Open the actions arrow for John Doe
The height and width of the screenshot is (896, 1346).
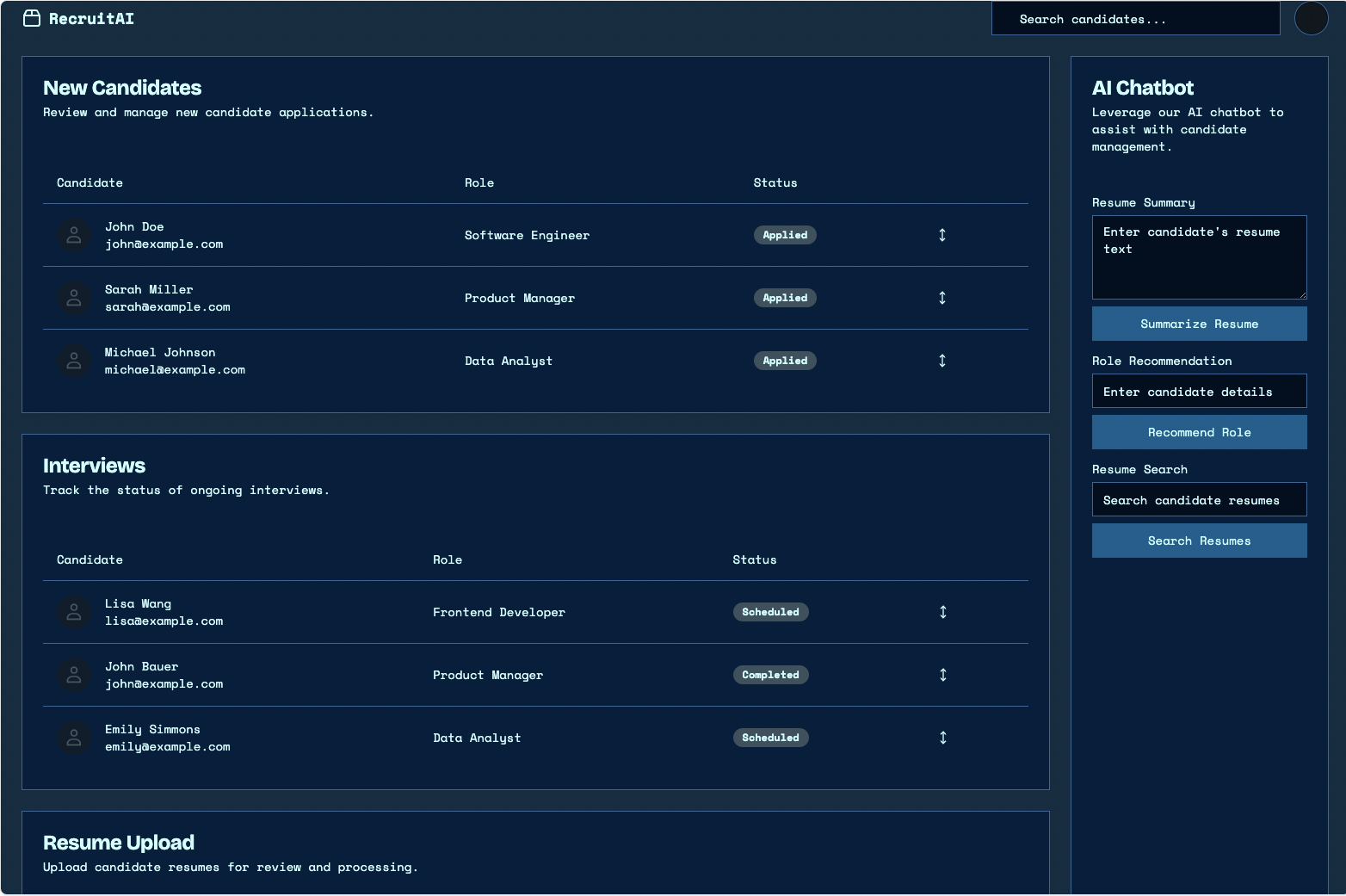(x=942, y=235)
